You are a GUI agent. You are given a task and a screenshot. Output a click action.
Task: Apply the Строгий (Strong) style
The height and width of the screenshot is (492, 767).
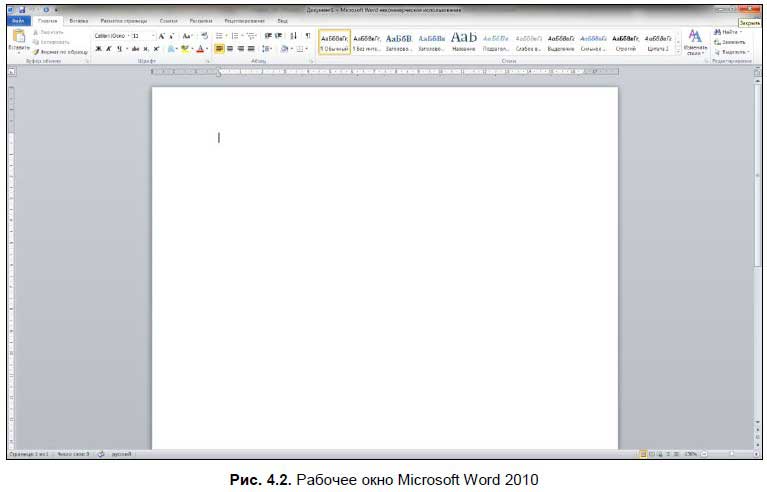[626, 42]
